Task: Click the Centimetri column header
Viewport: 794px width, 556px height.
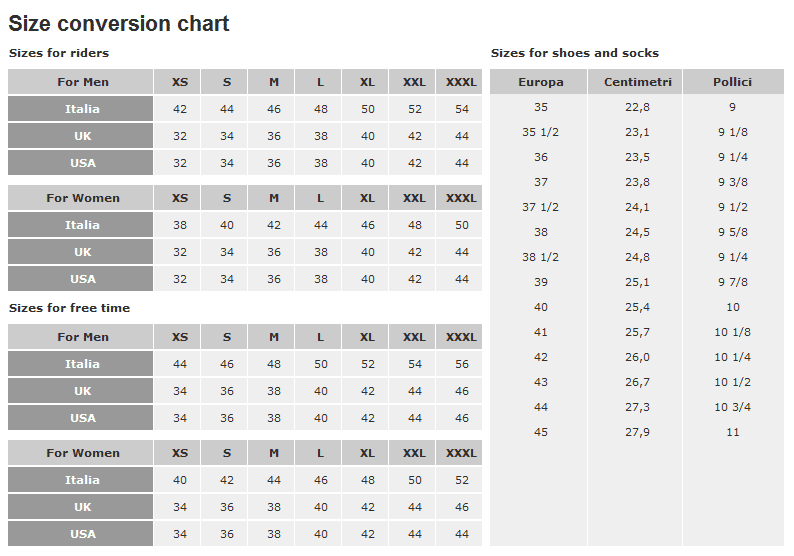Action: tap(638, 82)
